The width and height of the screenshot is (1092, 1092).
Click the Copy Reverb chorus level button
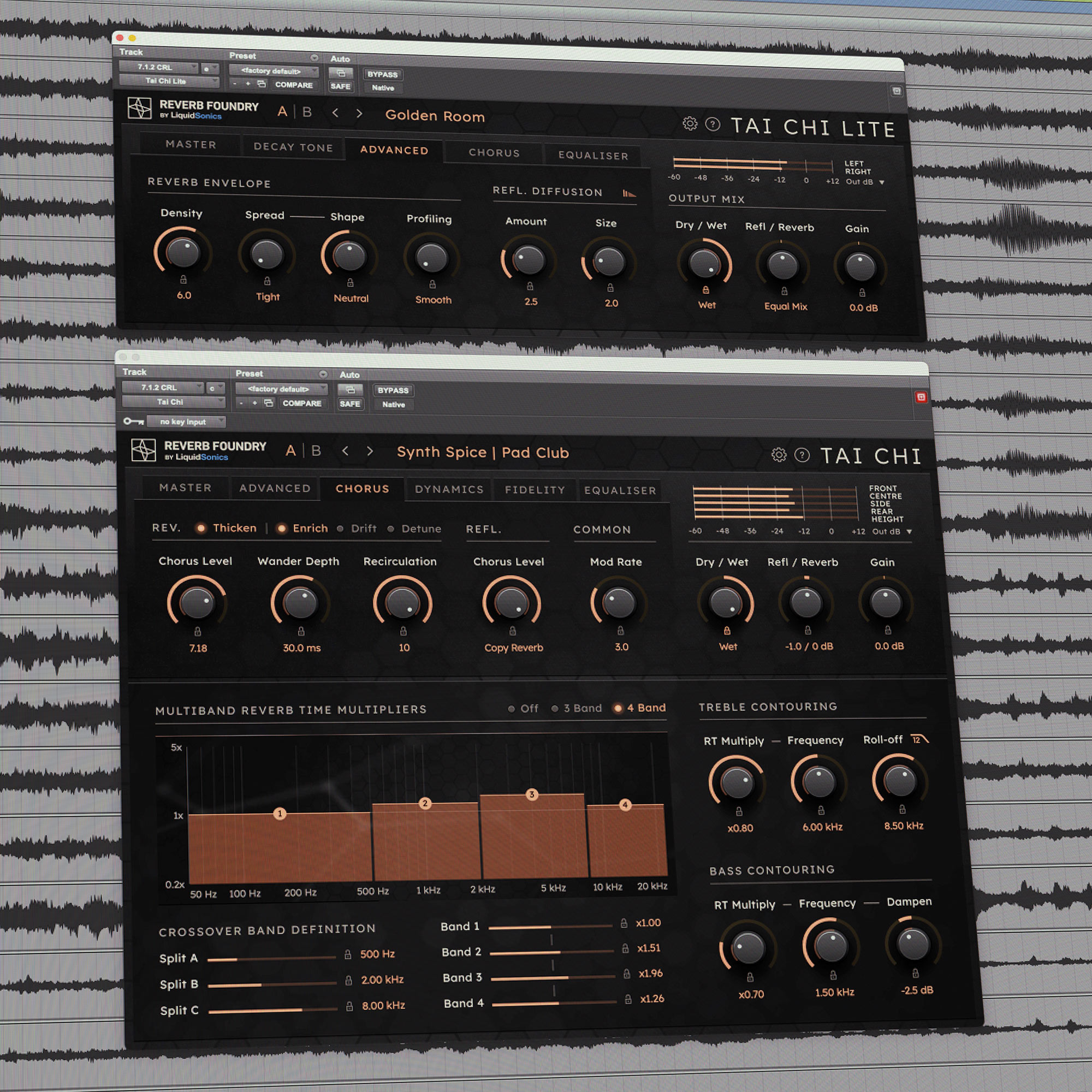(513, 648)
